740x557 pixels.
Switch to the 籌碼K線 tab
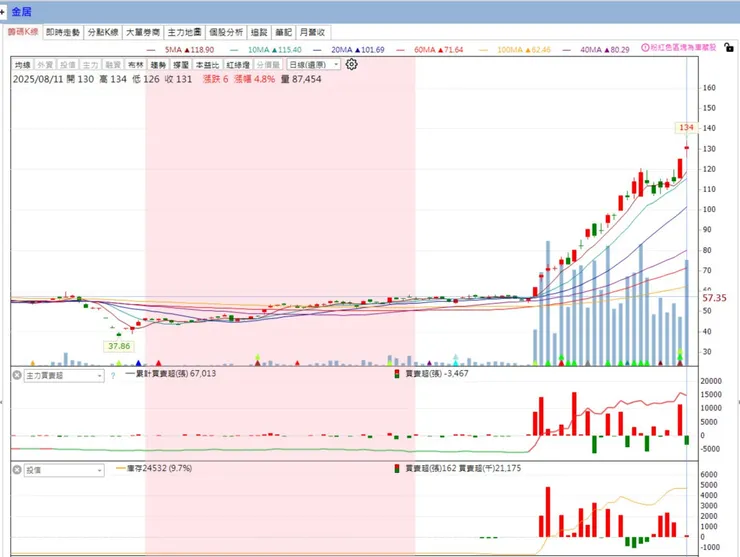(x=23, y=32)
